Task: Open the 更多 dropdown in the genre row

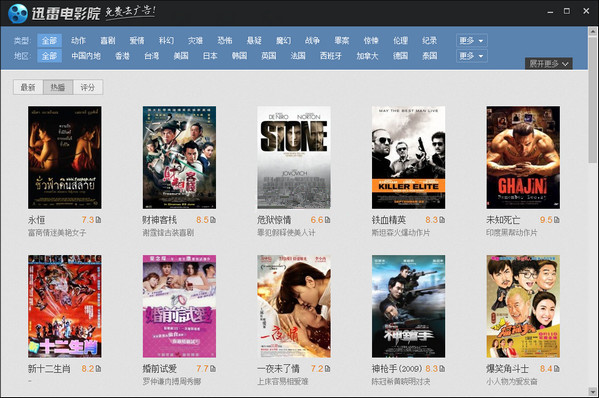Action: pyautogui.click(x=471, y=40)
